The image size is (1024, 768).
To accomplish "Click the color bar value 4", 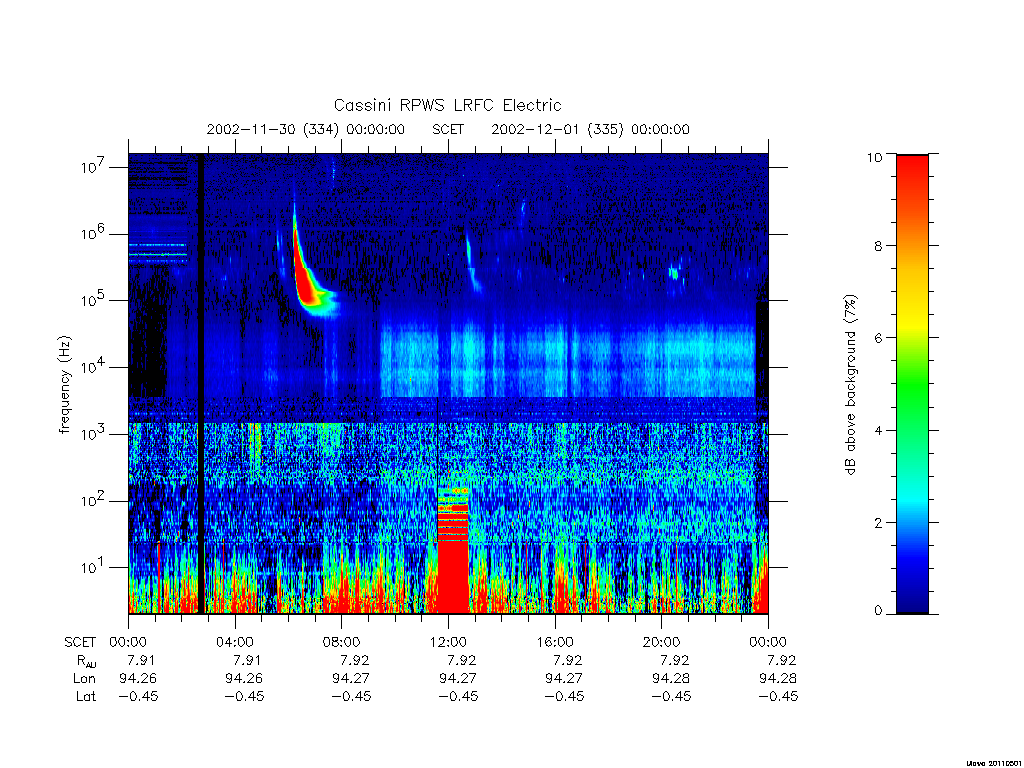I will tap(878, 430).
